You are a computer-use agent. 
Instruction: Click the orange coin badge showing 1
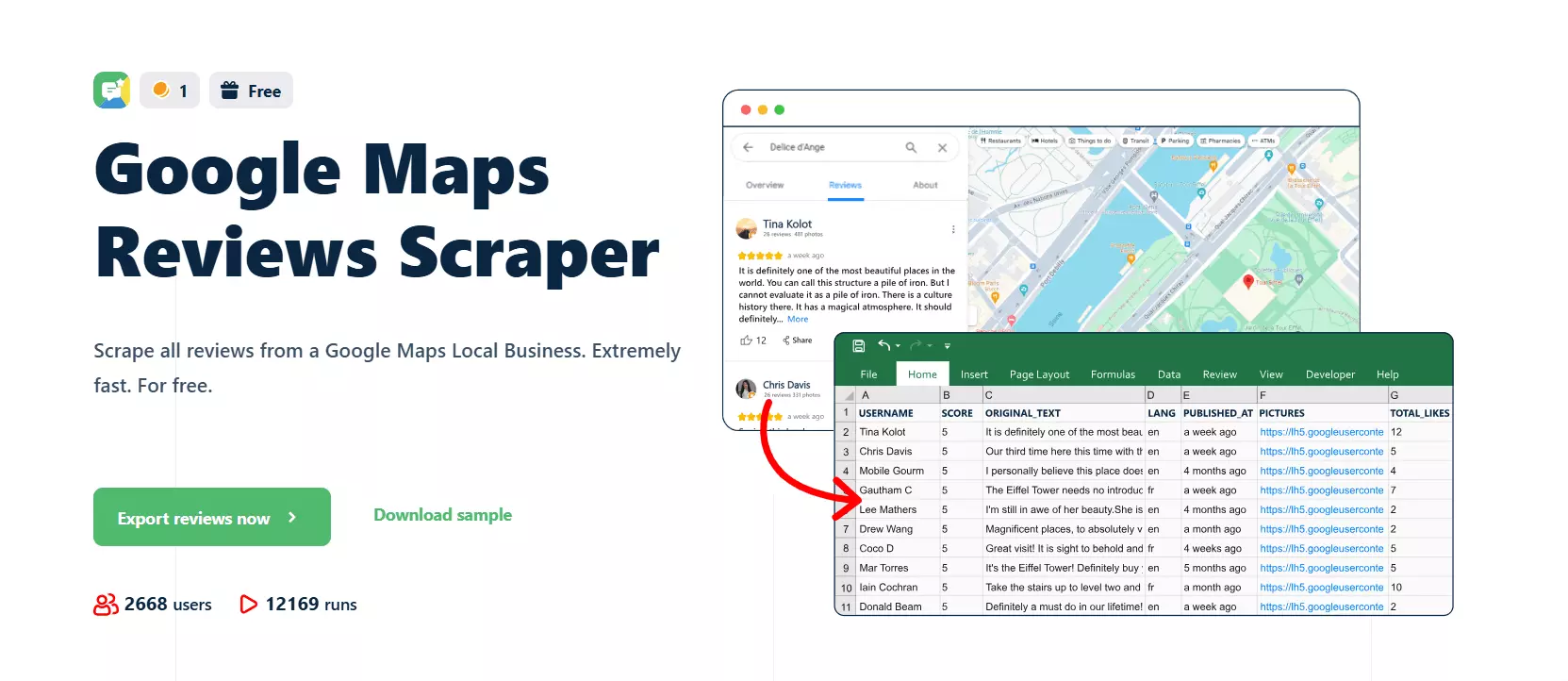click(x=170, y=91)
